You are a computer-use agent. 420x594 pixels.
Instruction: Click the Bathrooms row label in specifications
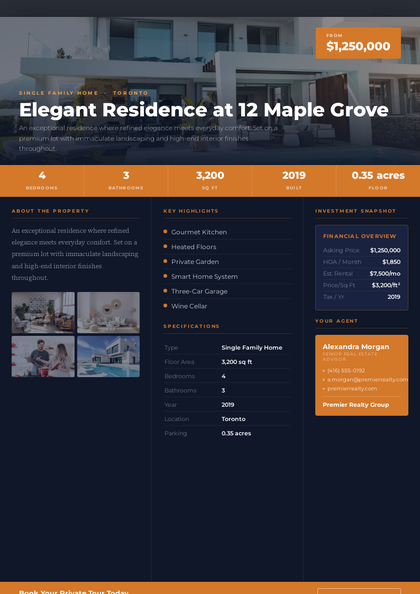pyautogui.click(x=180, y=391)
